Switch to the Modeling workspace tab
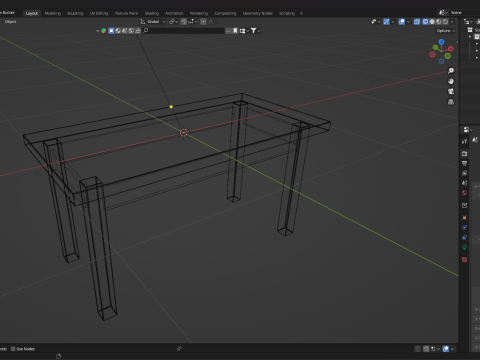Screen dimensions: 480x360 coord(53,13)
